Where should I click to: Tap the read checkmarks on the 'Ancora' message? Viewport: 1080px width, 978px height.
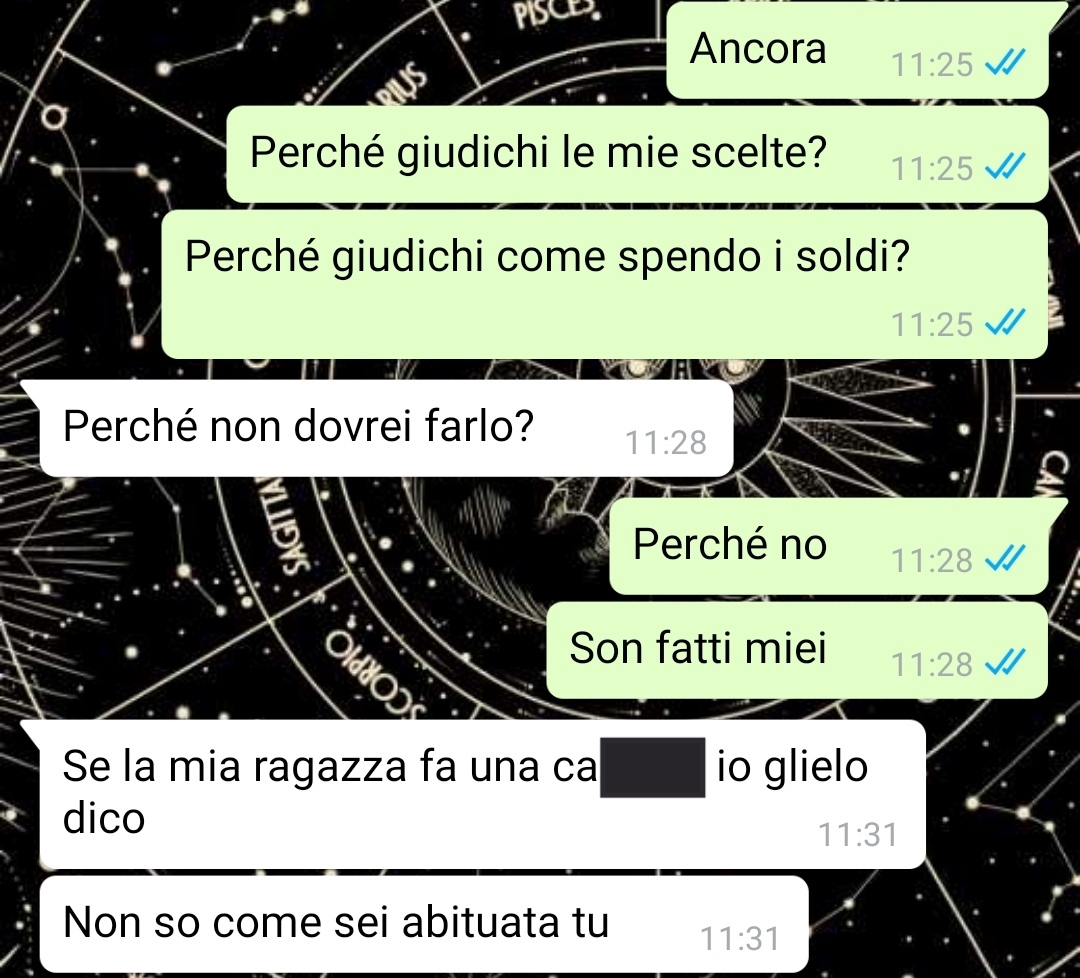click(1005, 63)
